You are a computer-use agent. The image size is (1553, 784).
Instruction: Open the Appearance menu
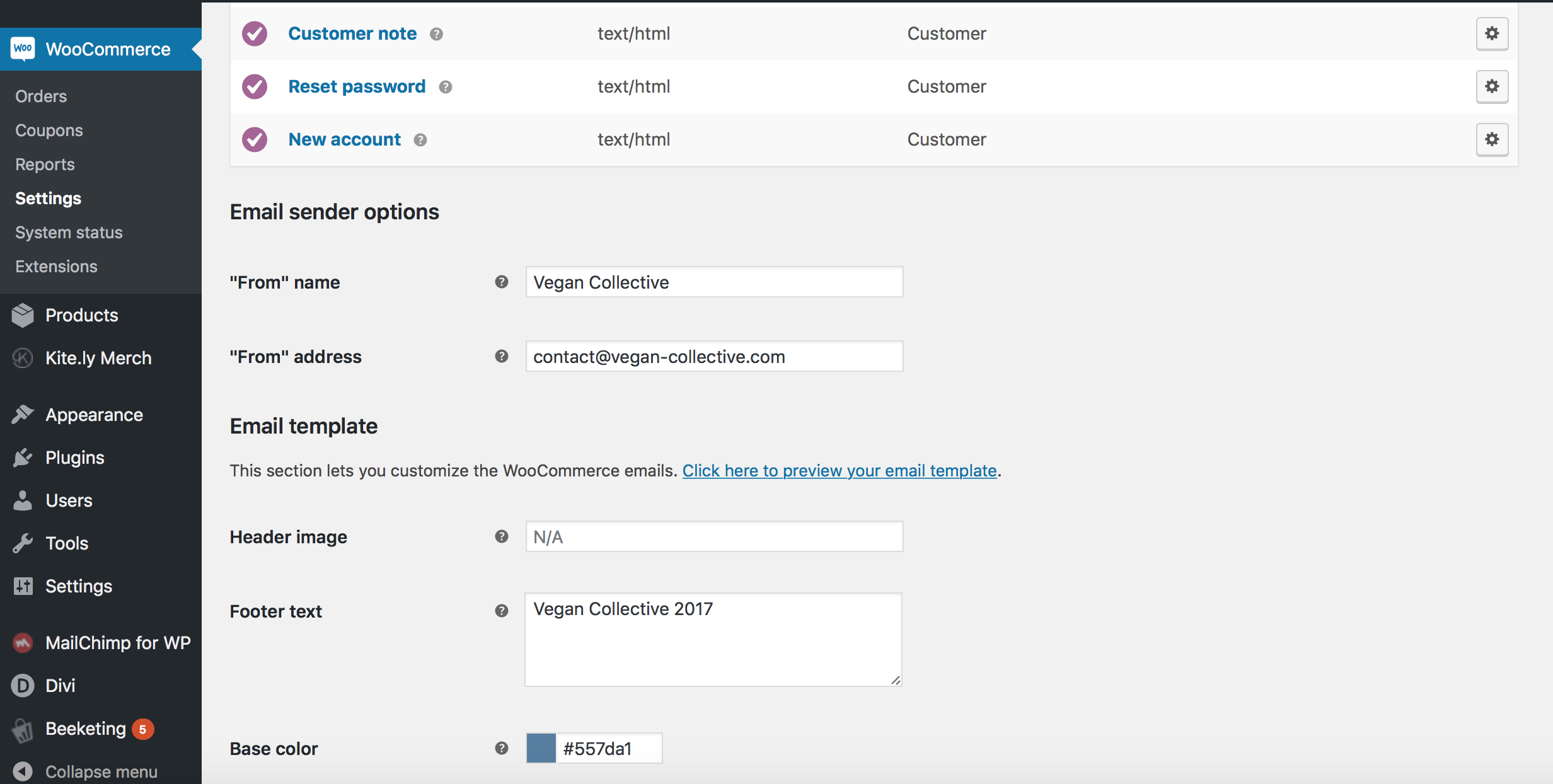(x=101, y=415)
